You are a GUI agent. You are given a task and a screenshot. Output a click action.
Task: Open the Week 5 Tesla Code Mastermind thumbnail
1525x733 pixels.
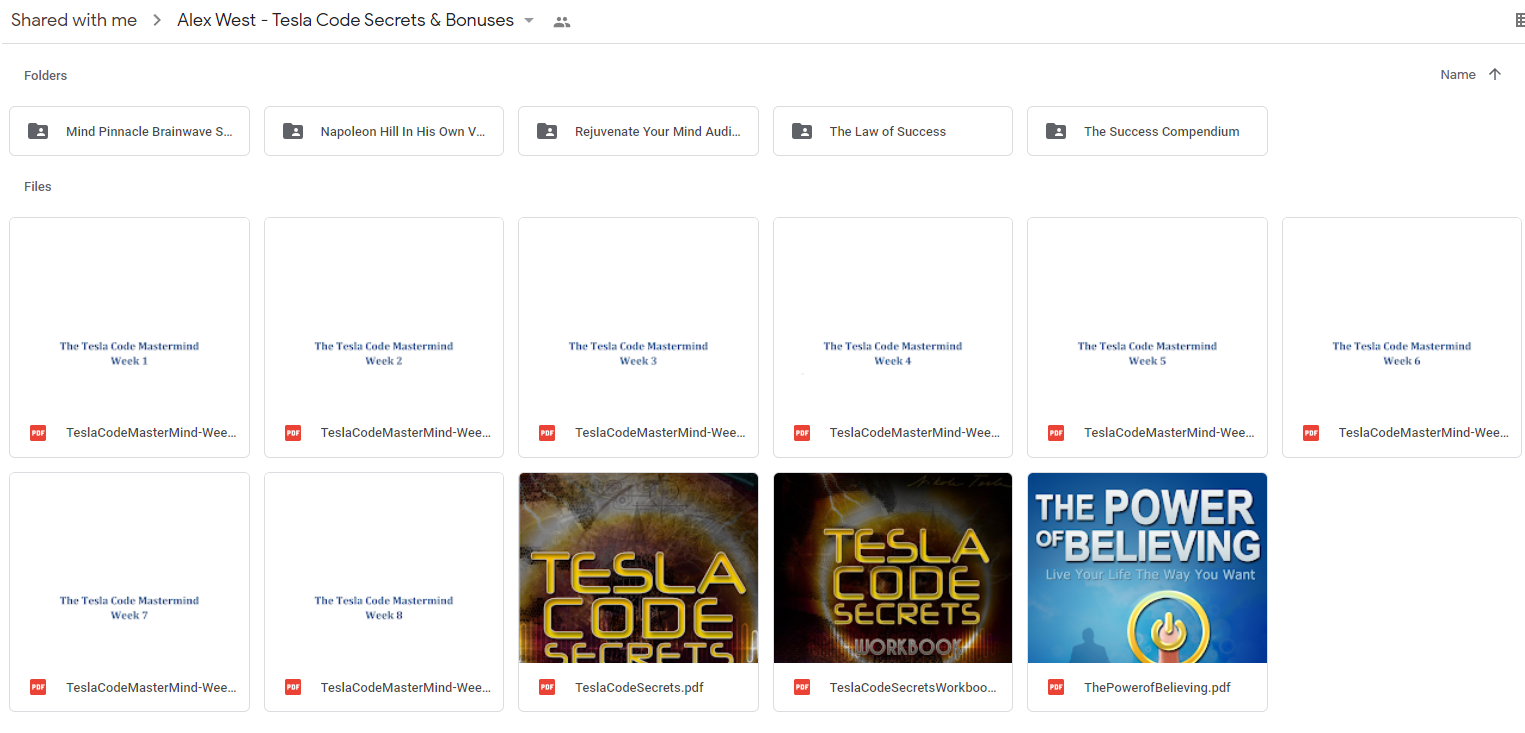pyautogui.click(x=1147, y=313)
